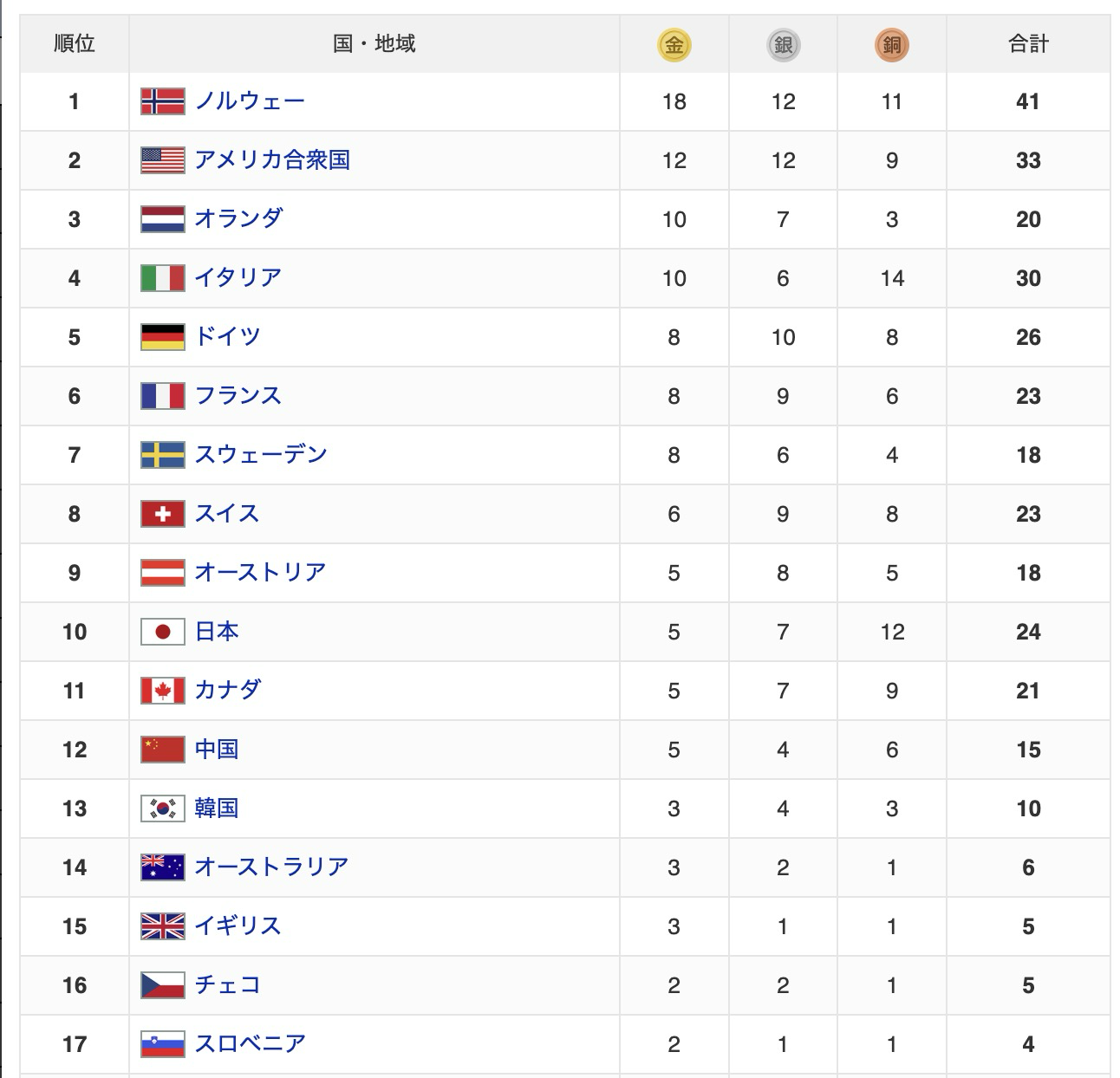
Task: Click the bronze medal icon header
Action: [x=891, y=44]
